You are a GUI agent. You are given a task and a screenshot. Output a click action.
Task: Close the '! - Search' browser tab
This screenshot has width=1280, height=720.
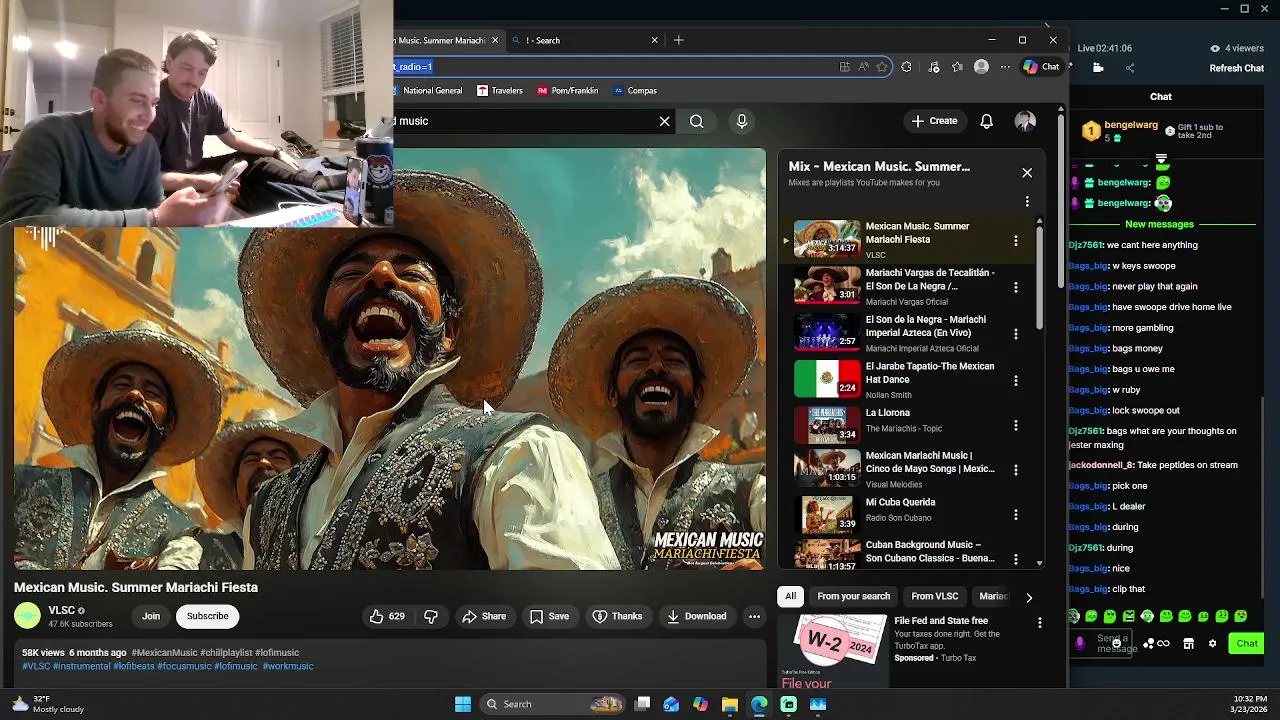click(654, 40)
